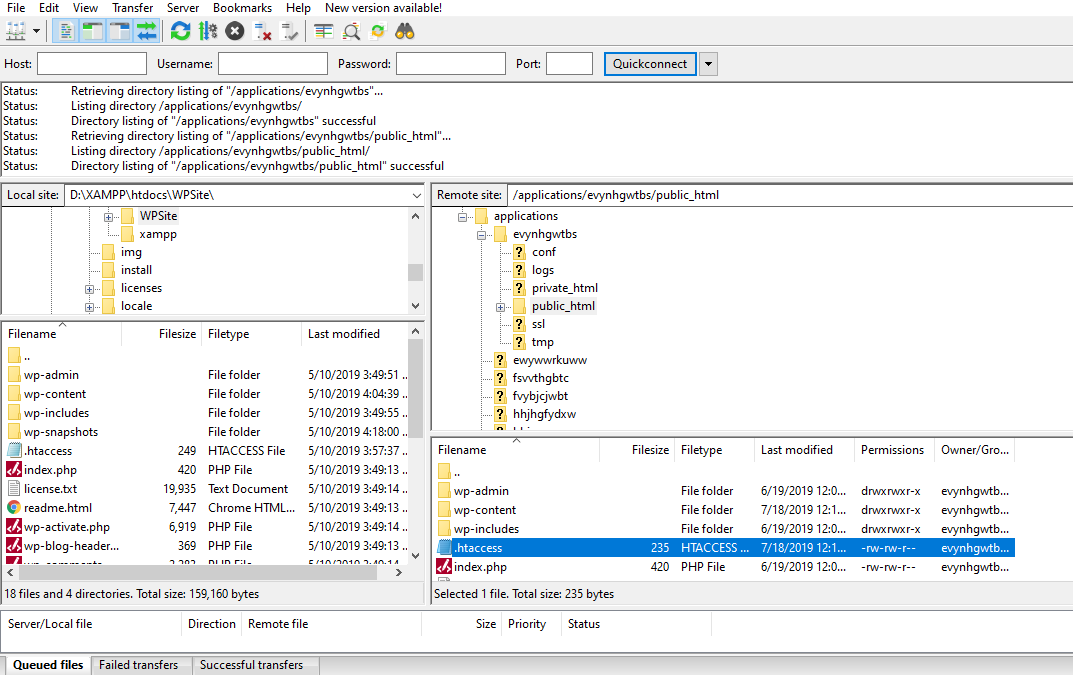Select the local index.php file icon

pyautogui.click(x=14, y=470)
